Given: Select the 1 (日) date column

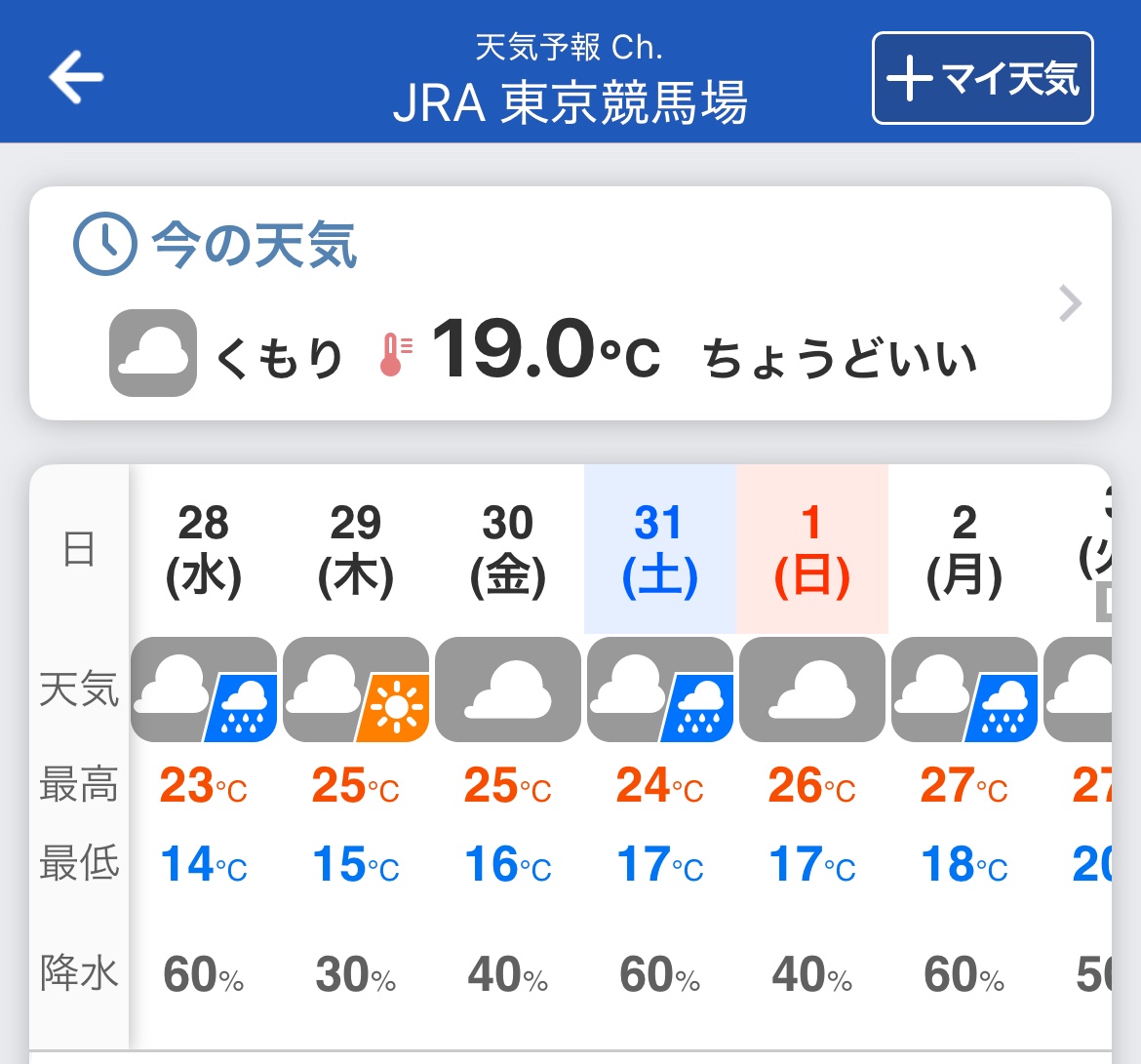Looking at the screenshot, I should pos(812,549).
